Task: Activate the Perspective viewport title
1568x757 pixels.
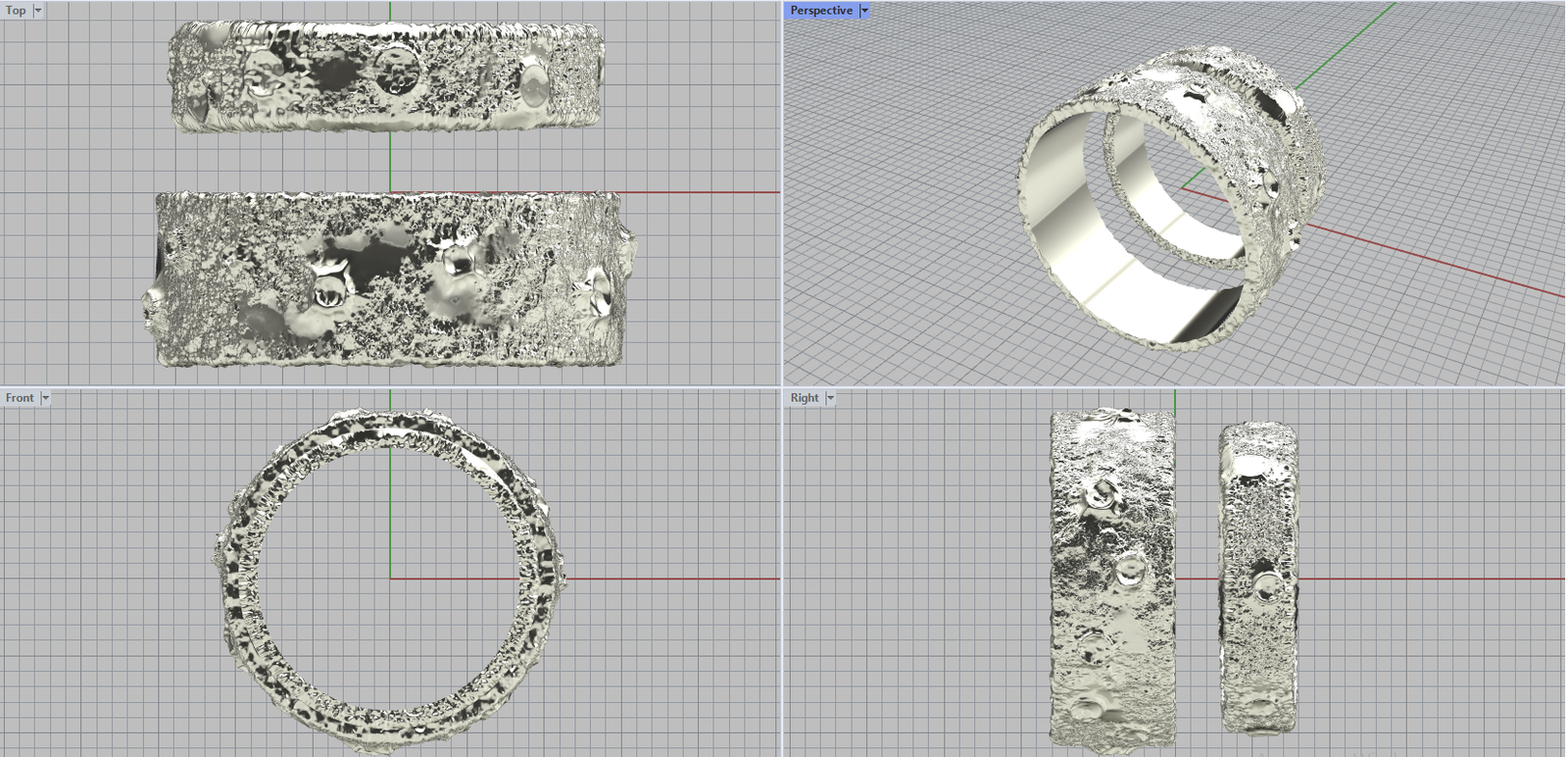Action: point(821,11)
